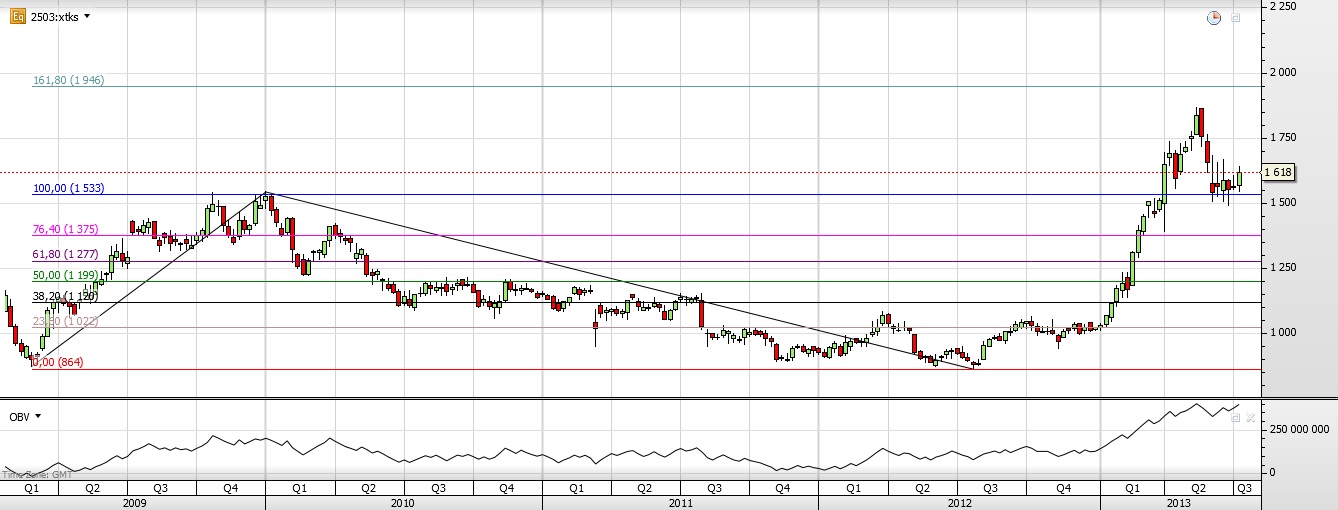This screenshot has height=510, width=1338.
Task: Select the Fibonacci label 100,00 (1 533)
Action: point(69,188)
